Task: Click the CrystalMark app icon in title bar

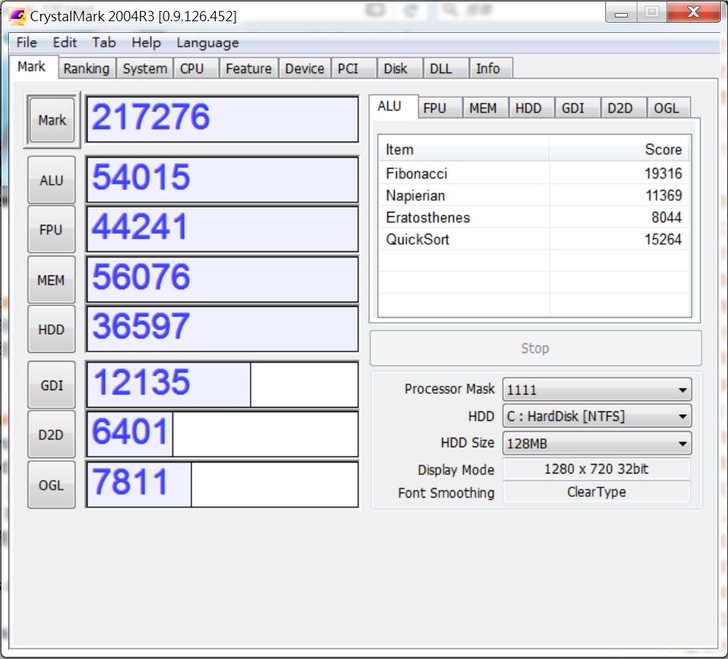Action: coord(17,16)
